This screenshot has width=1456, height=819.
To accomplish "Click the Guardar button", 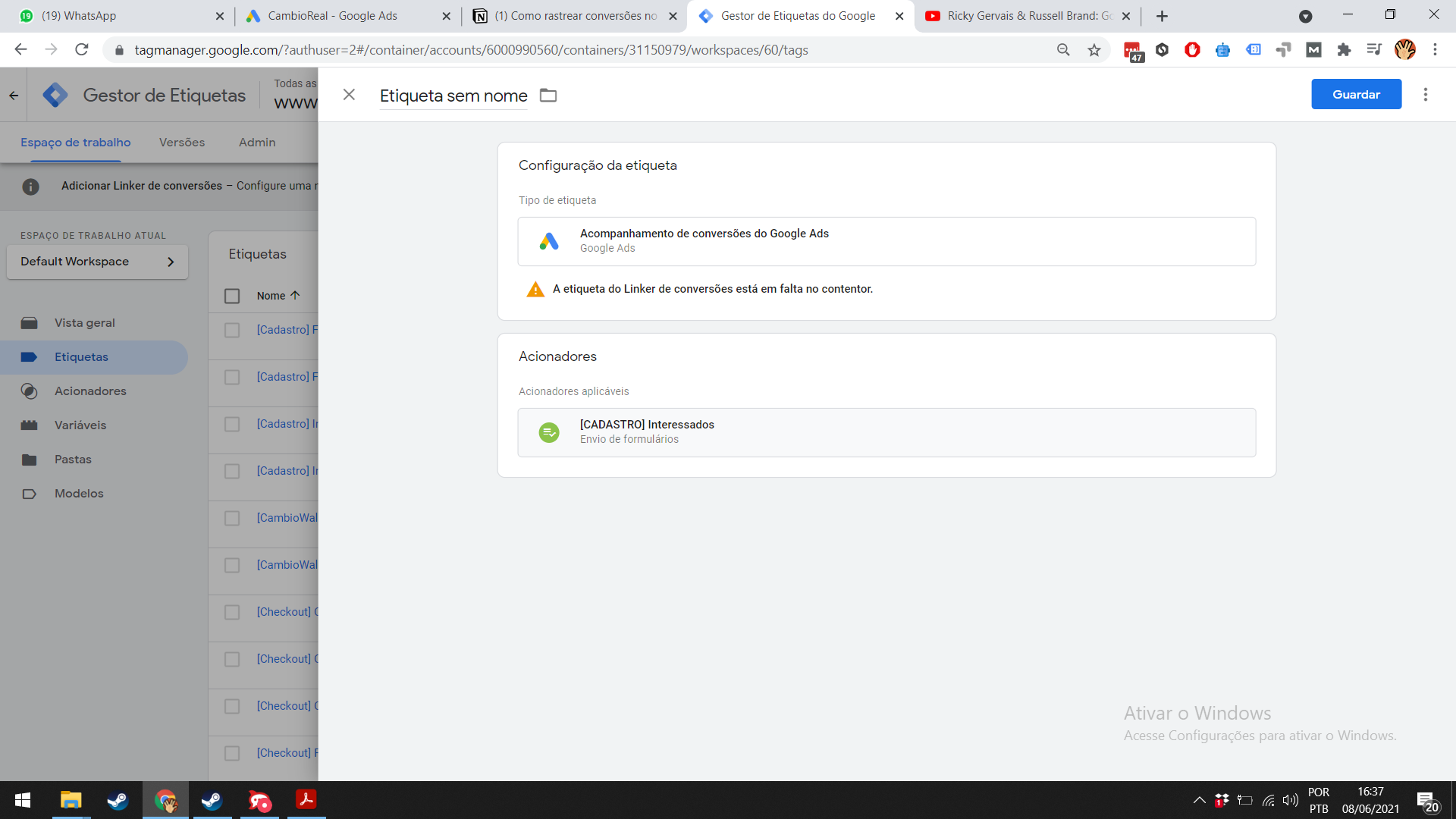I will [x=1356, y=95].
